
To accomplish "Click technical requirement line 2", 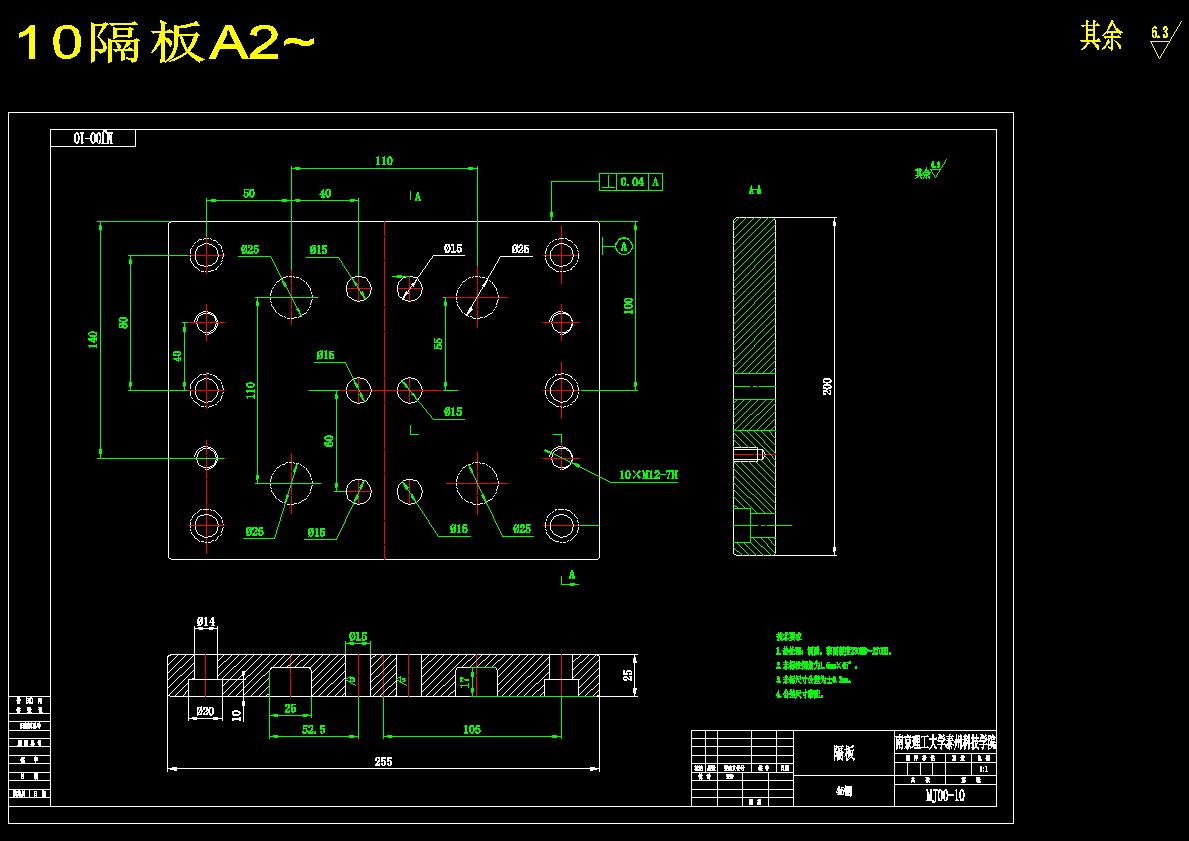I will [x=817, y=665].
